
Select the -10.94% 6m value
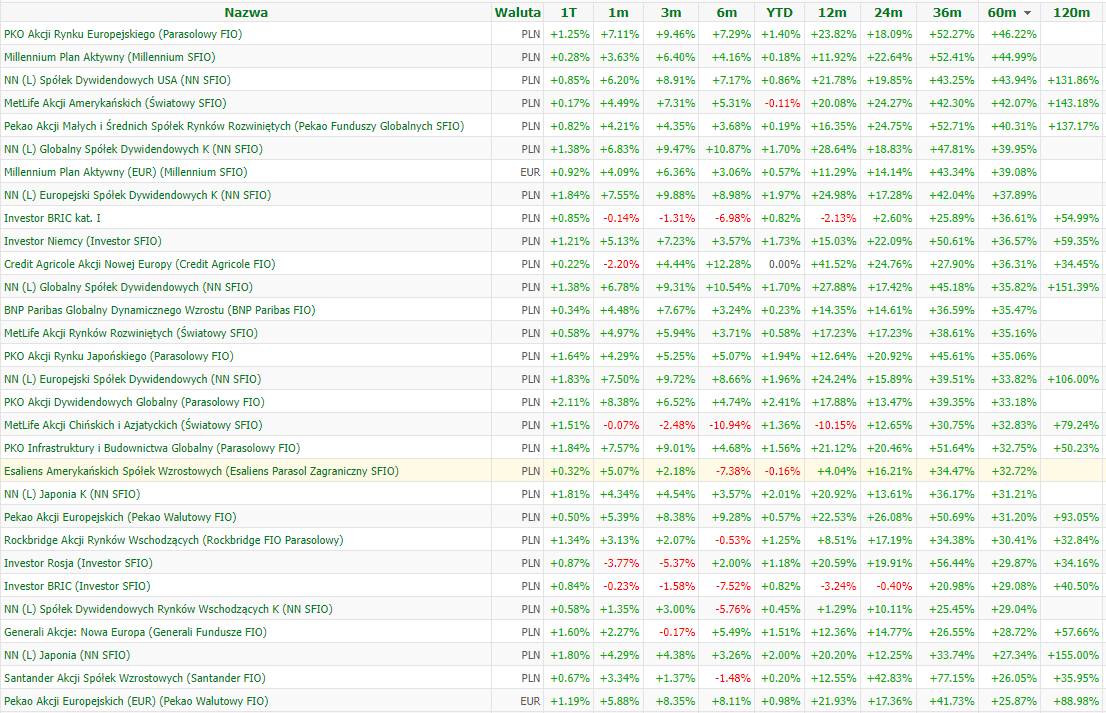728,425
